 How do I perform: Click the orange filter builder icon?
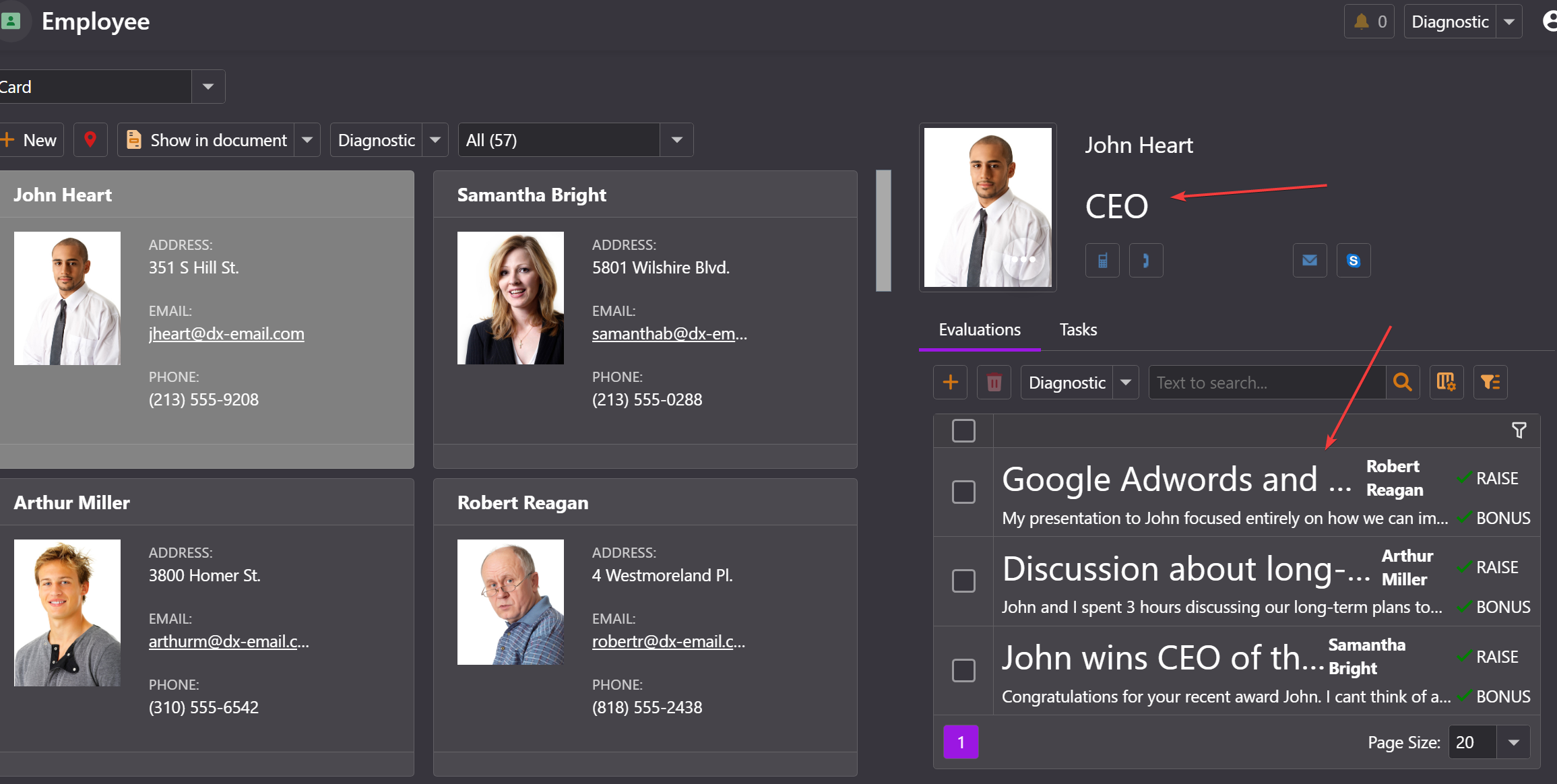click(x=1490, y=383)
